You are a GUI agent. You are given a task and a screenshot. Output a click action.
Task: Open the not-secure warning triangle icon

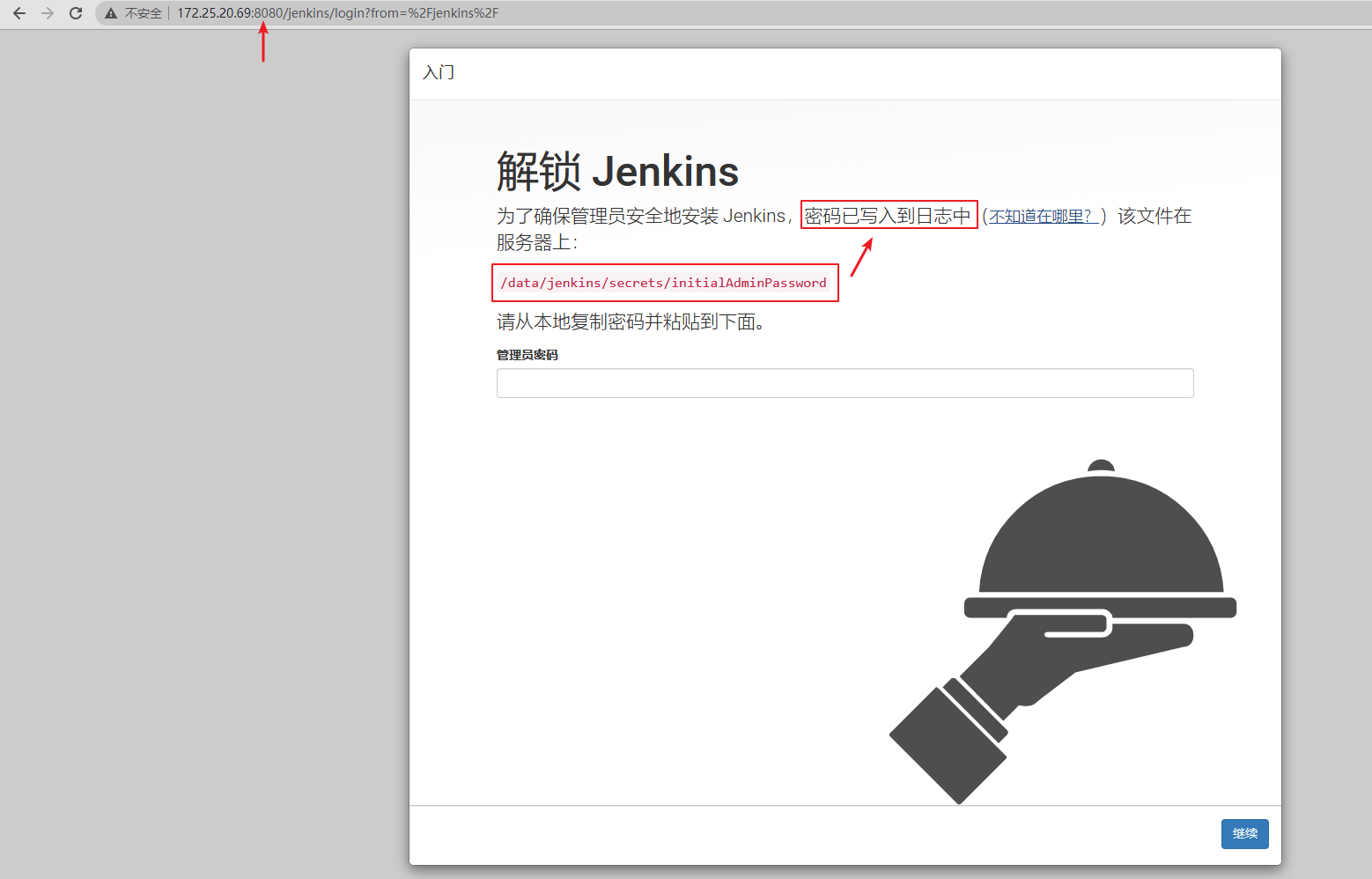(111, 13)
